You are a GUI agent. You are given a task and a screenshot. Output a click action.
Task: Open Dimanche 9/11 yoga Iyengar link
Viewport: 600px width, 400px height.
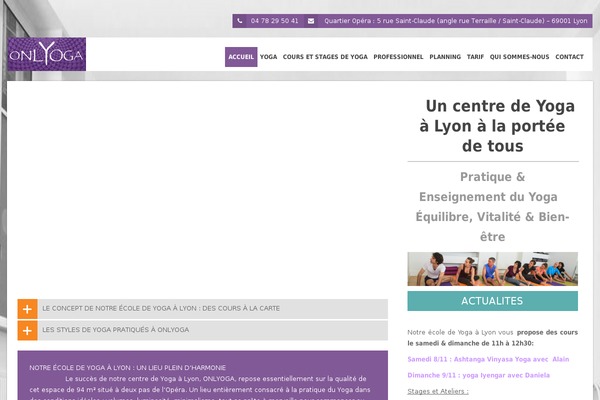click(x=479, y=375)
